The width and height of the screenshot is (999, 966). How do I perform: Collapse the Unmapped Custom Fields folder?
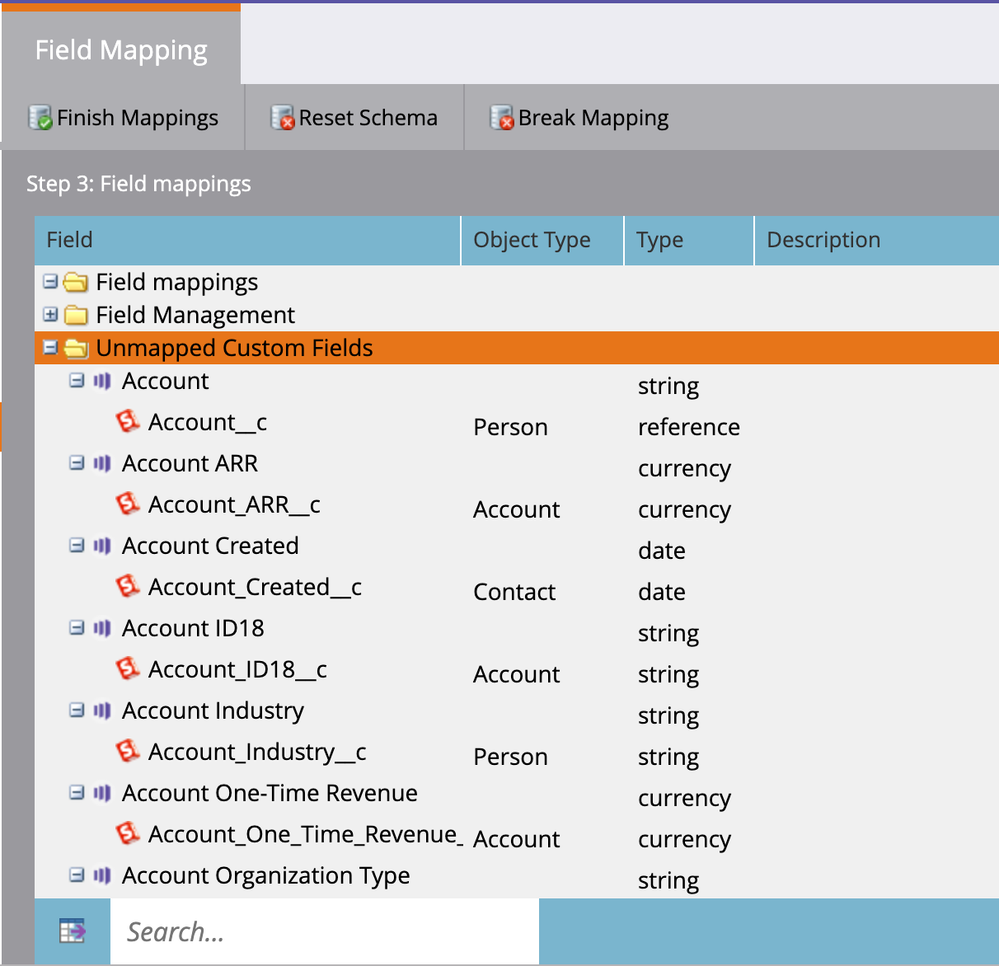coord(51,348)
